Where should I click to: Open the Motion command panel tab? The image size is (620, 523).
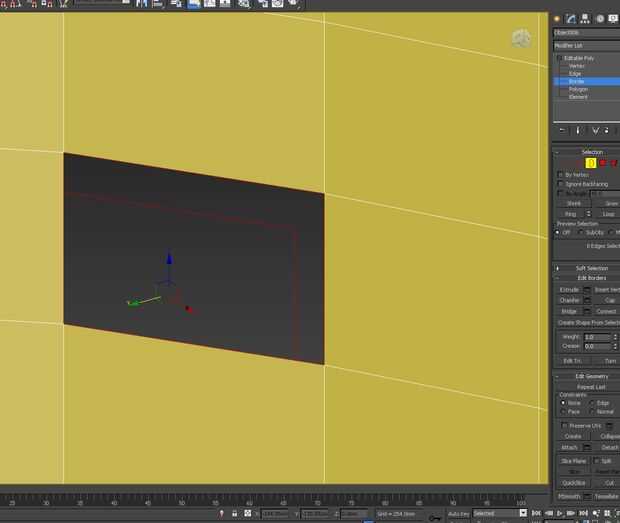coord(600,19)
